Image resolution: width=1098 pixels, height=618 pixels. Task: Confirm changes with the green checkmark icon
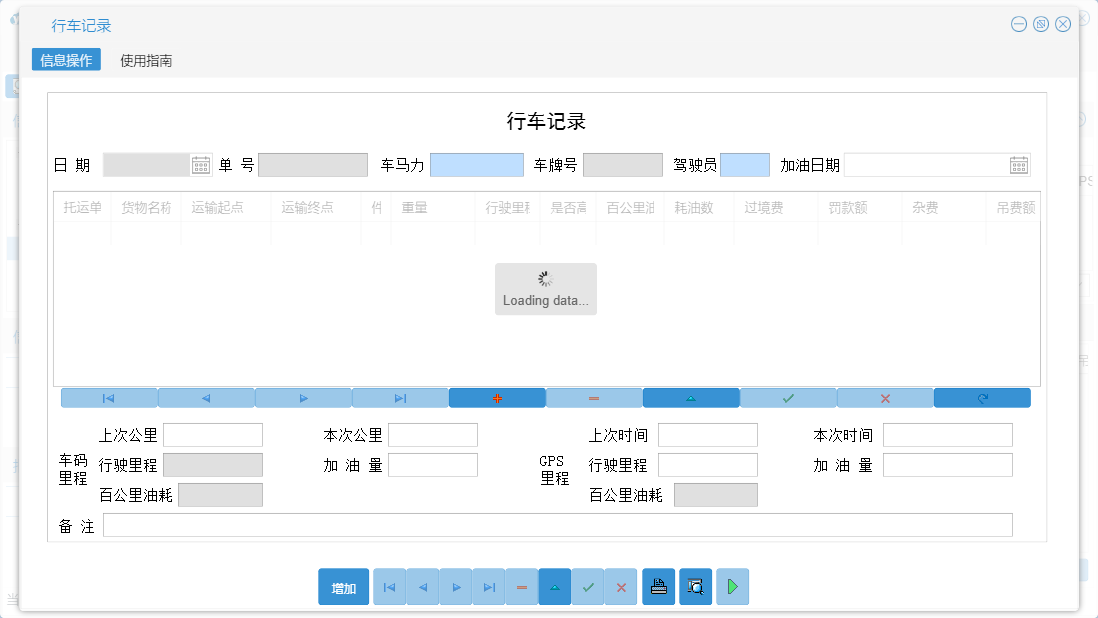787,397
